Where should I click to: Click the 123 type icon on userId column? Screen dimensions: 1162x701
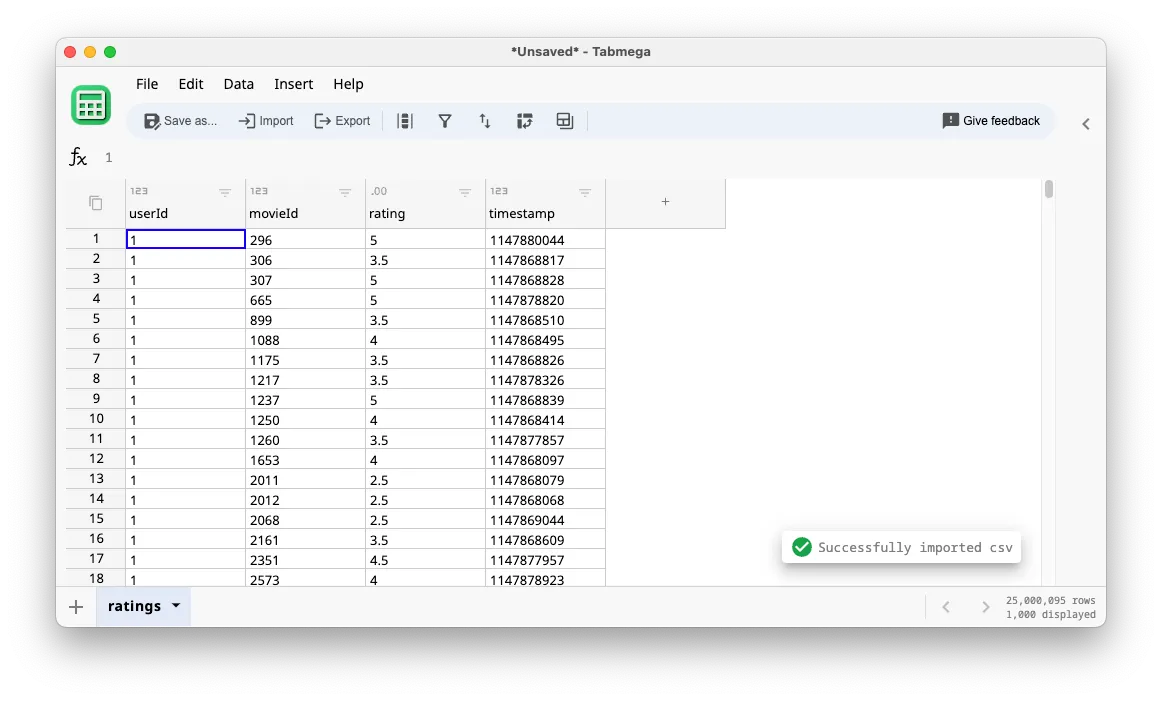(139, 190)
